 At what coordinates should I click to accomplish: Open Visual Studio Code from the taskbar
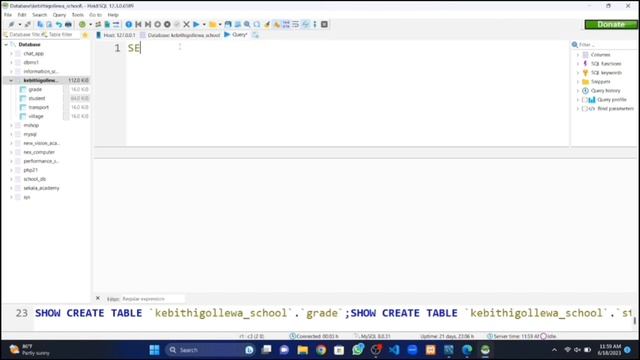(394, 350)
